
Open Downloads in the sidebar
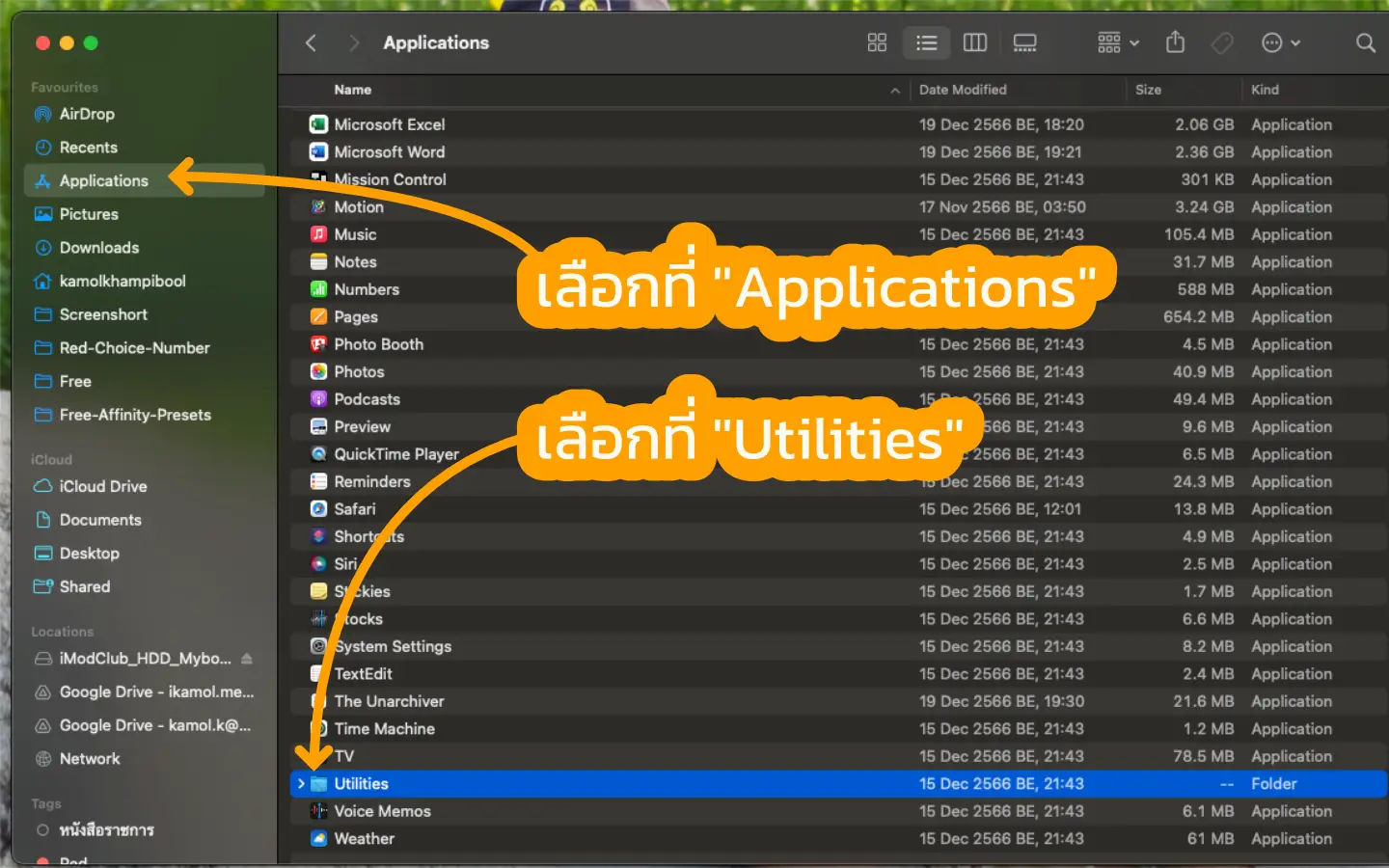[x=144, y=248]
